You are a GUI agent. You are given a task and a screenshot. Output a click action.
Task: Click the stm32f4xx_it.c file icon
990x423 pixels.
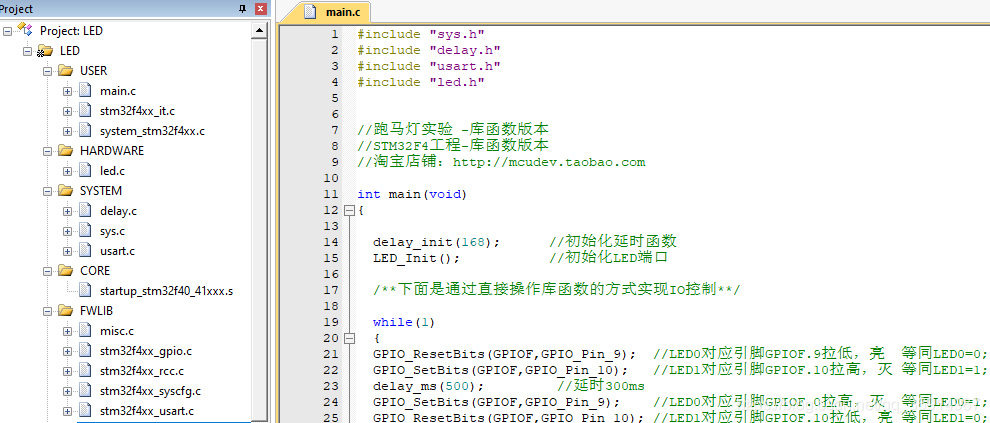pyautogui.click(x=85, y=111)
